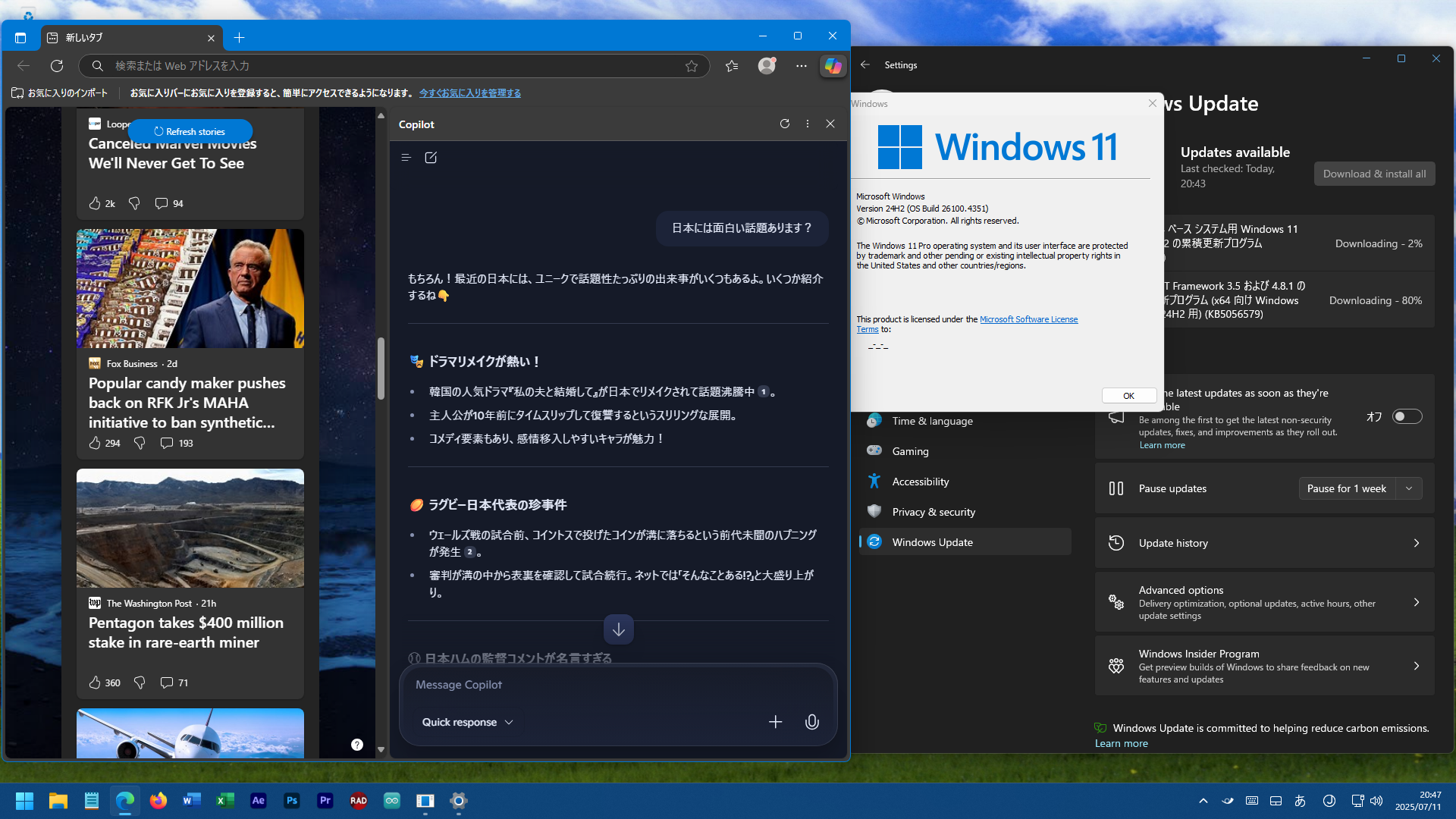Open news feed help question icon
This screenshot has width=1456, height=819.
[x=357, y=745]
